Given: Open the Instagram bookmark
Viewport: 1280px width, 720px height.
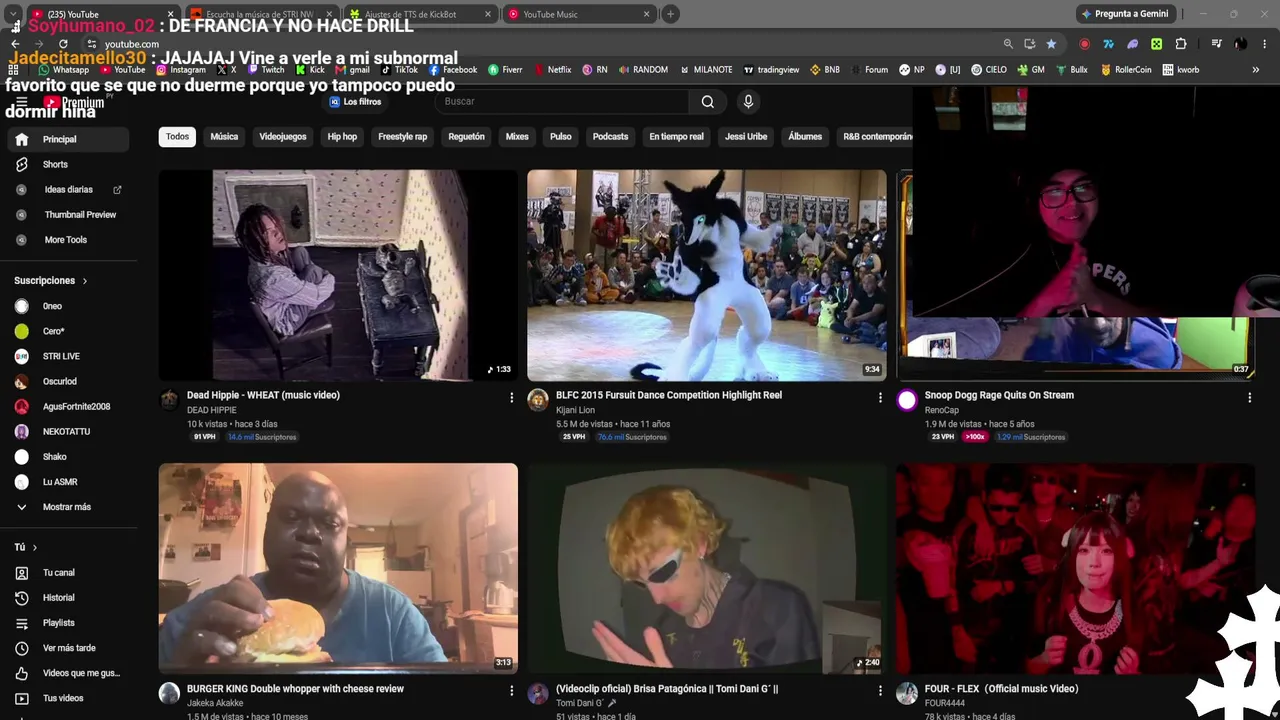Looking at the screenshot, I should [x=180, y=70].
